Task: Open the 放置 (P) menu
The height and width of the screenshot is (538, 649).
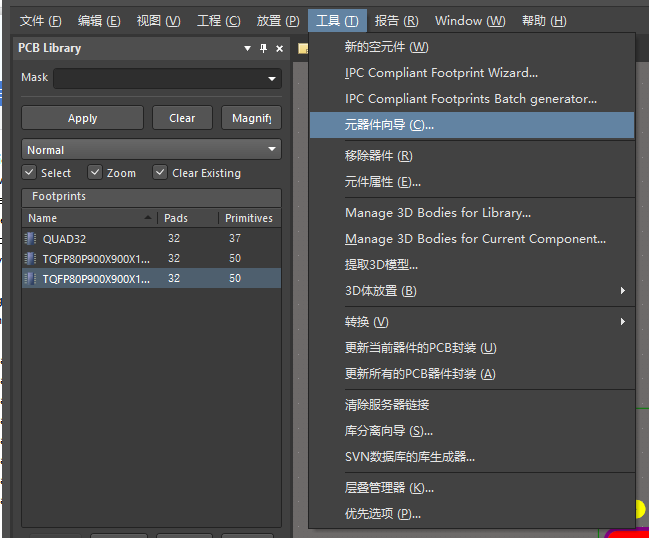Action: click(278, 21)
